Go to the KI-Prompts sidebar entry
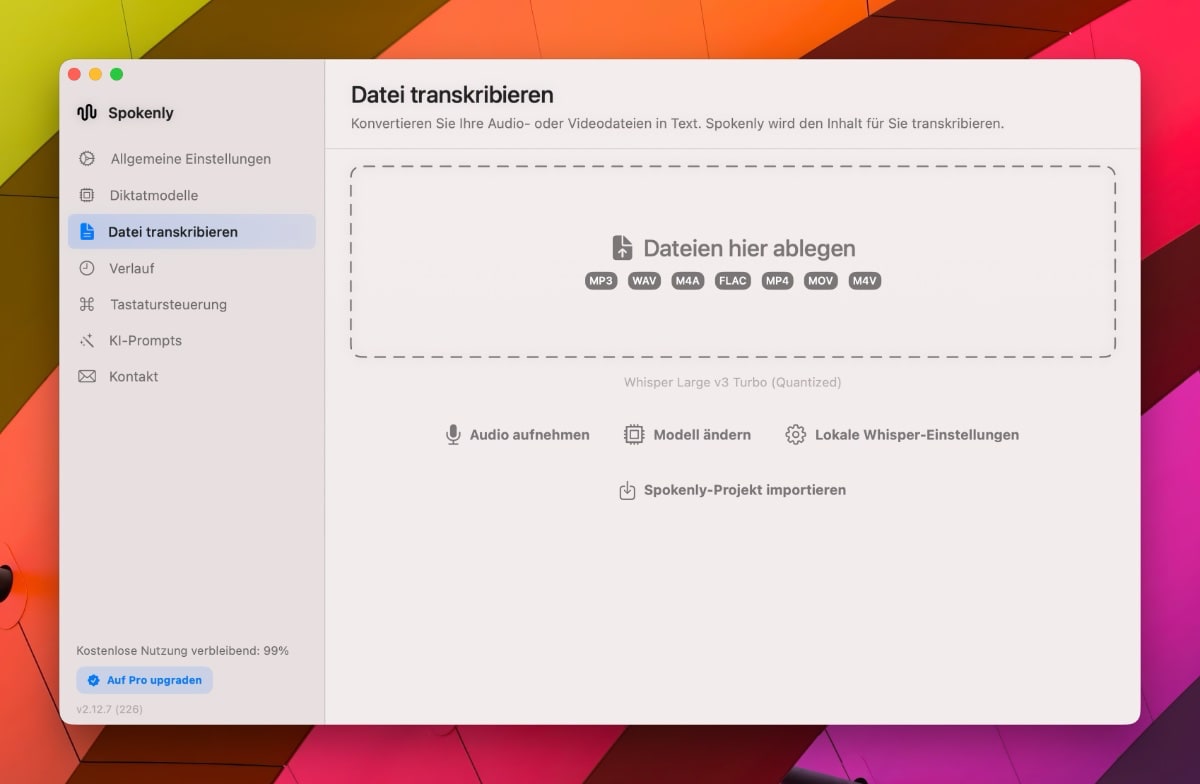Viewport: 1200px width, 784px height. pos(145,341)
